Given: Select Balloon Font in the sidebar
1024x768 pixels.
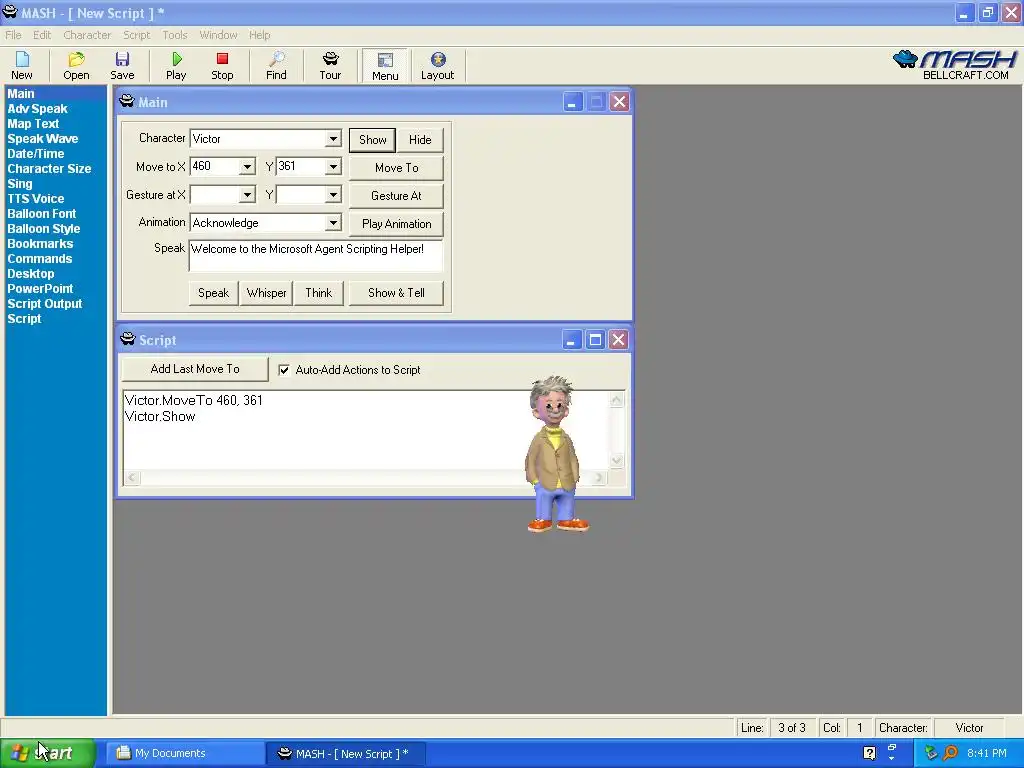Looking at the screenshot, I should coord(42,214).
